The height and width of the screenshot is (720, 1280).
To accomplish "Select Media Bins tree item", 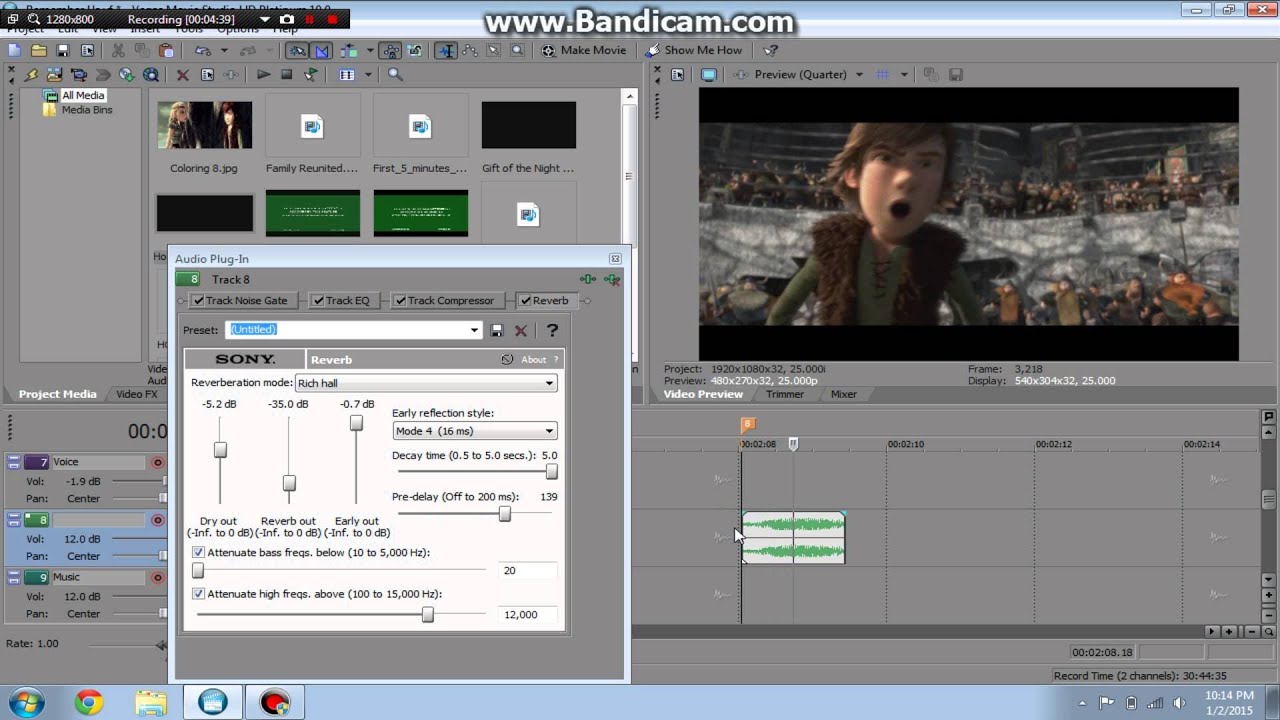I will point(87,110).
